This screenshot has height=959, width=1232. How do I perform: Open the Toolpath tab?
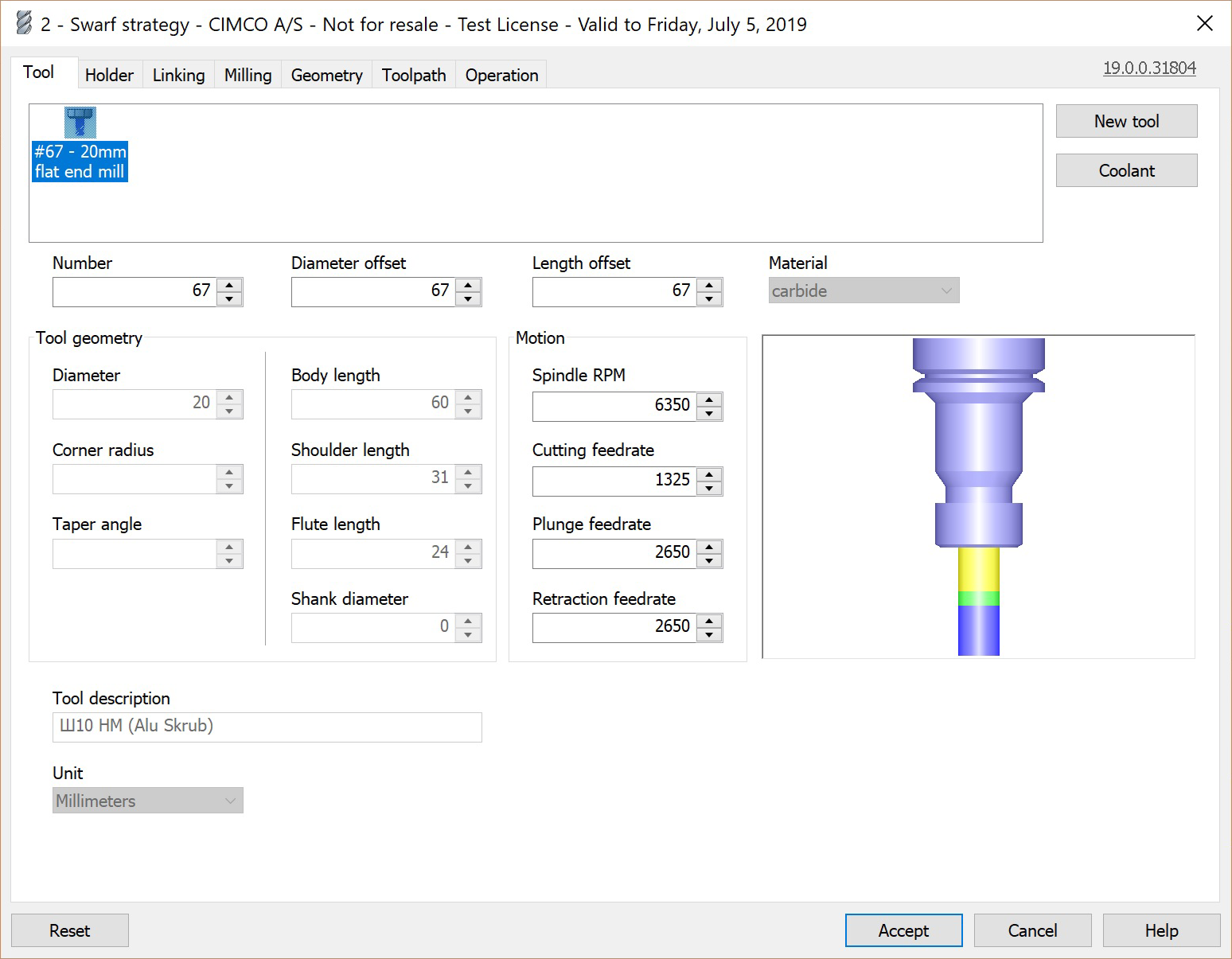pyautogui.click(x=414, y=75)
